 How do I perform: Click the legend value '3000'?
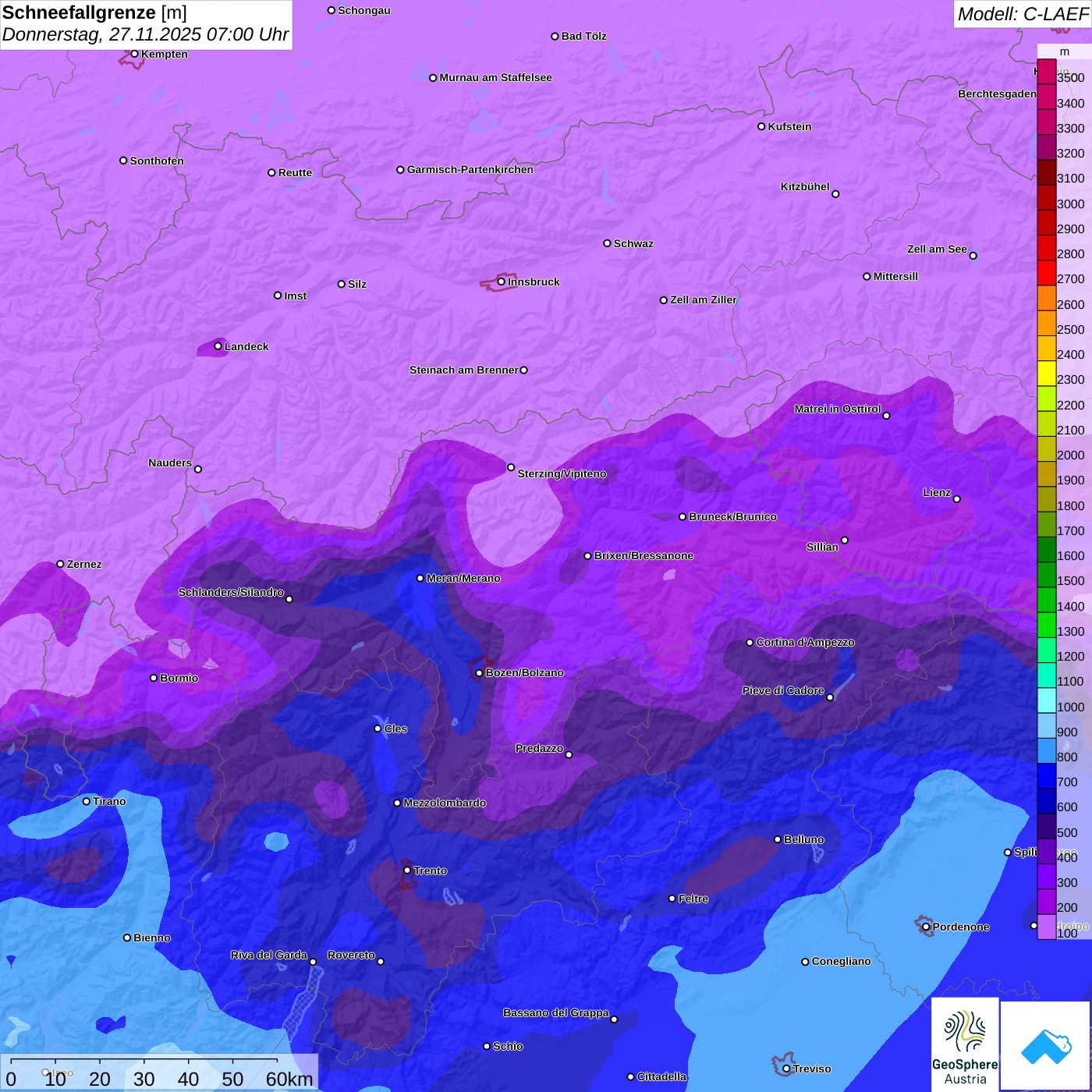1071,204
